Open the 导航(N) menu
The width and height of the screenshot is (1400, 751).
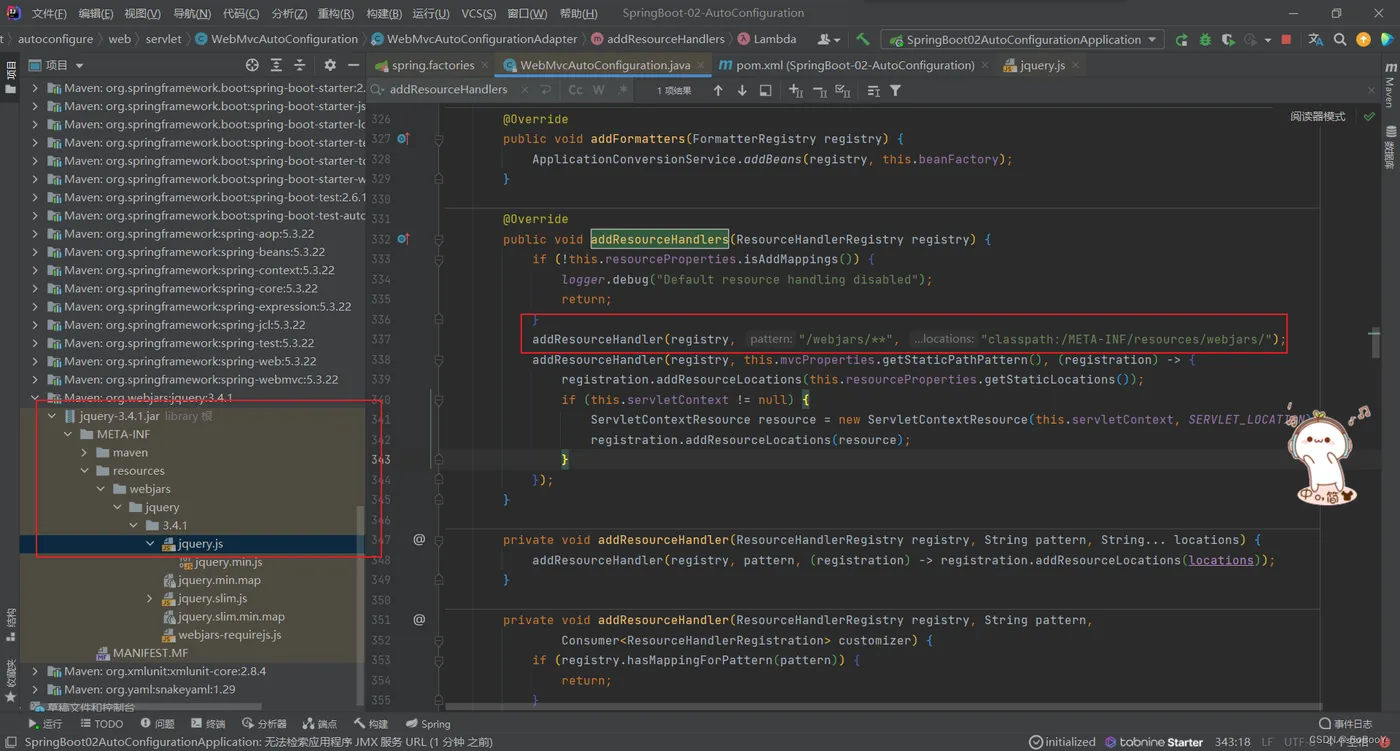(192, 14)
